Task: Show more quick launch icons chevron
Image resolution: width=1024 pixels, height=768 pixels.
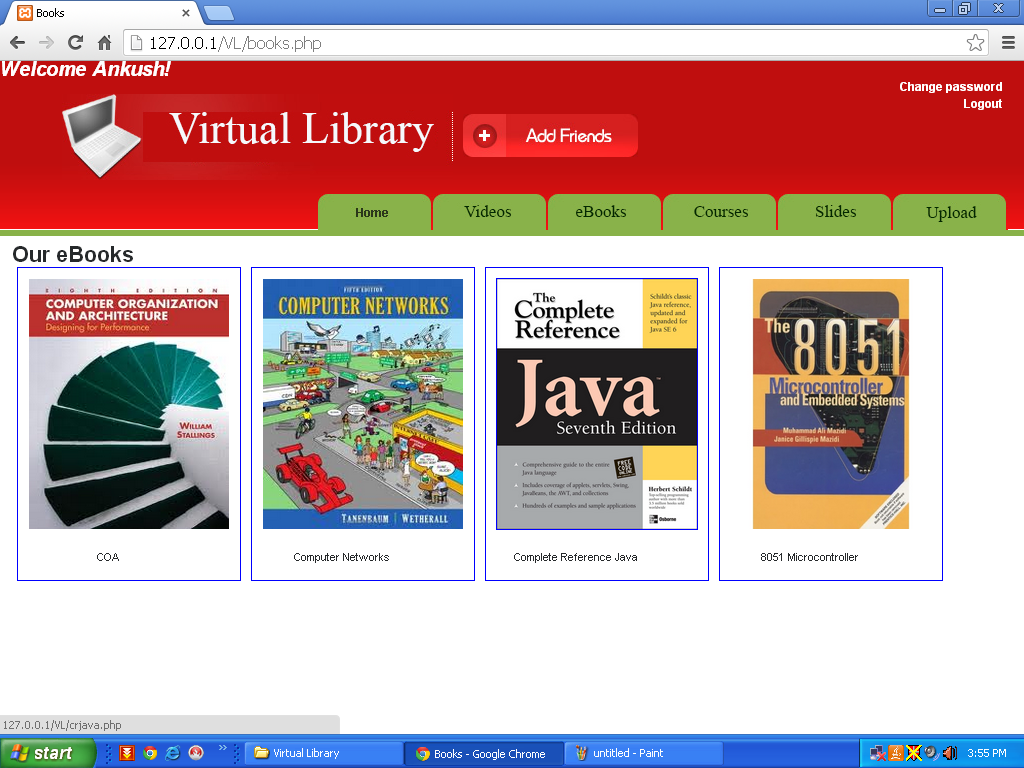Action: pyautogui.click(x=223, y=748)
